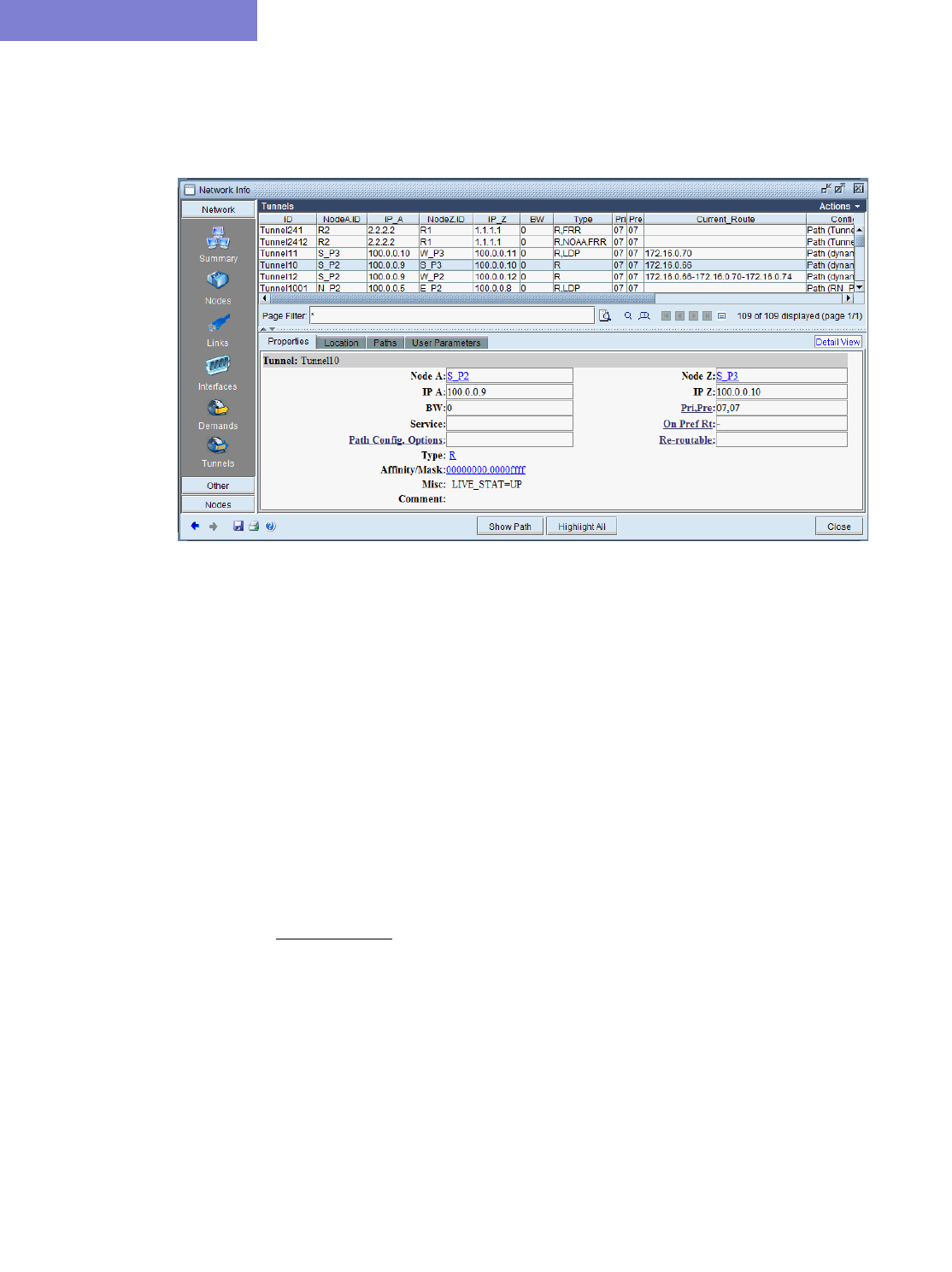Screen dimensions: 952x1272
Task: Click the horizontal scrollbar right arrow
Action: 848,298
